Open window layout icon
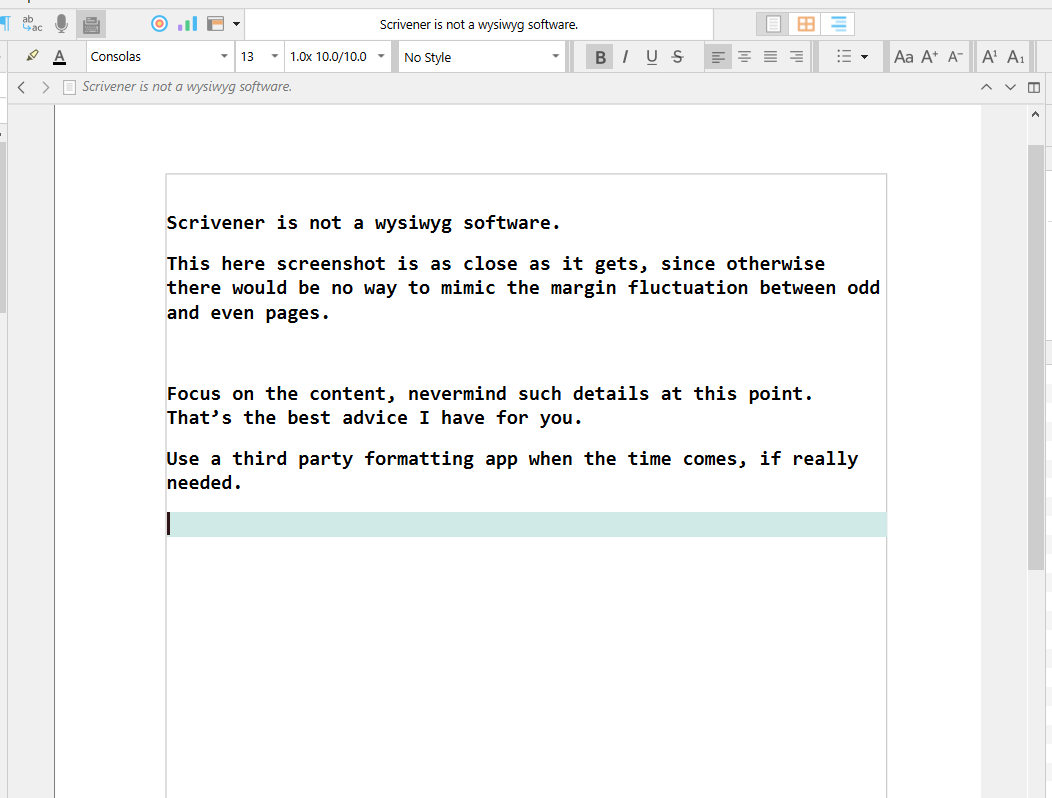 point(215,24)
